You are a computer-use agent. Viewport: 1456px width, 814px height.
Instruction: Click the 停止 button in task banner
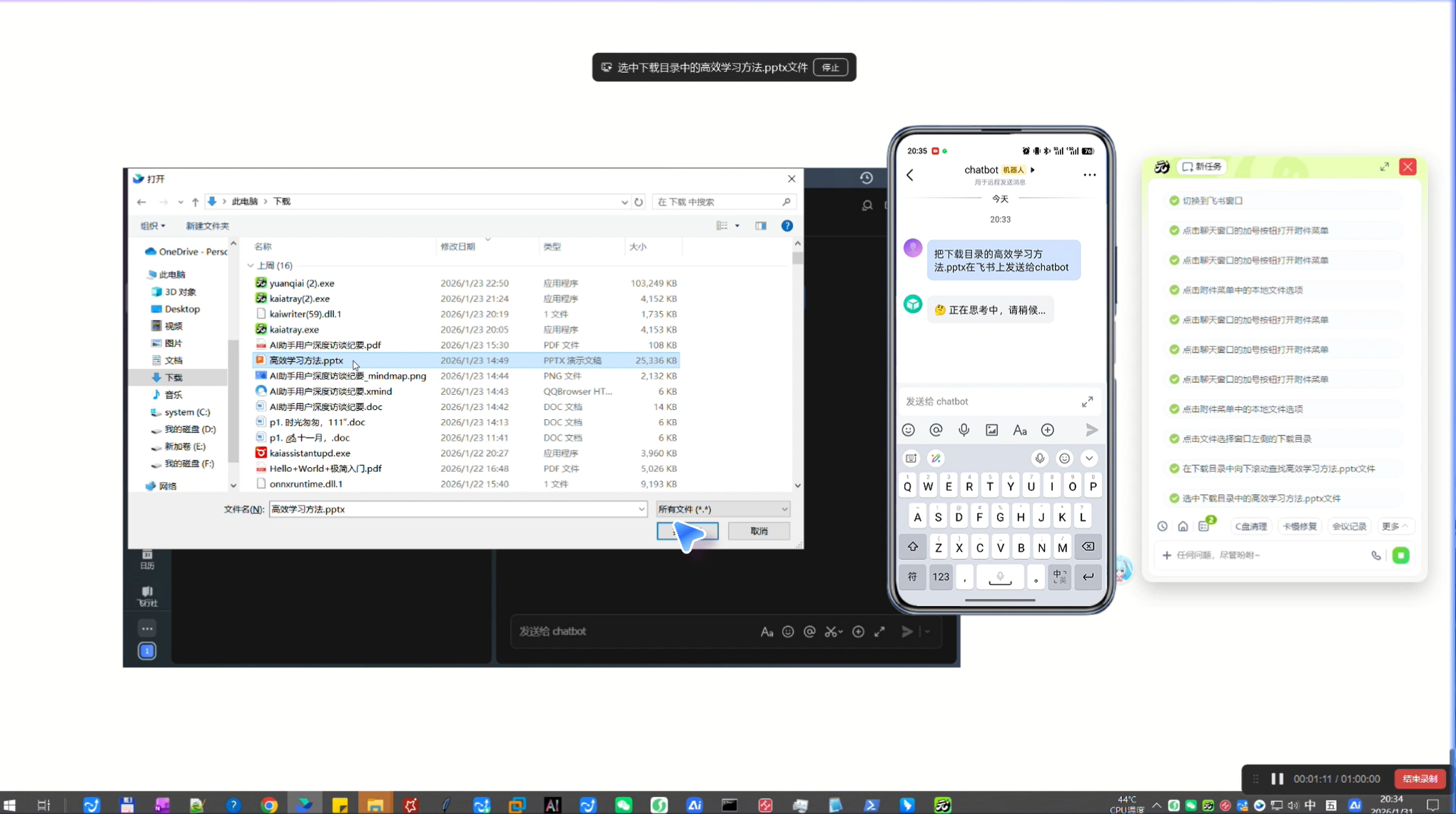coord(830,67)
